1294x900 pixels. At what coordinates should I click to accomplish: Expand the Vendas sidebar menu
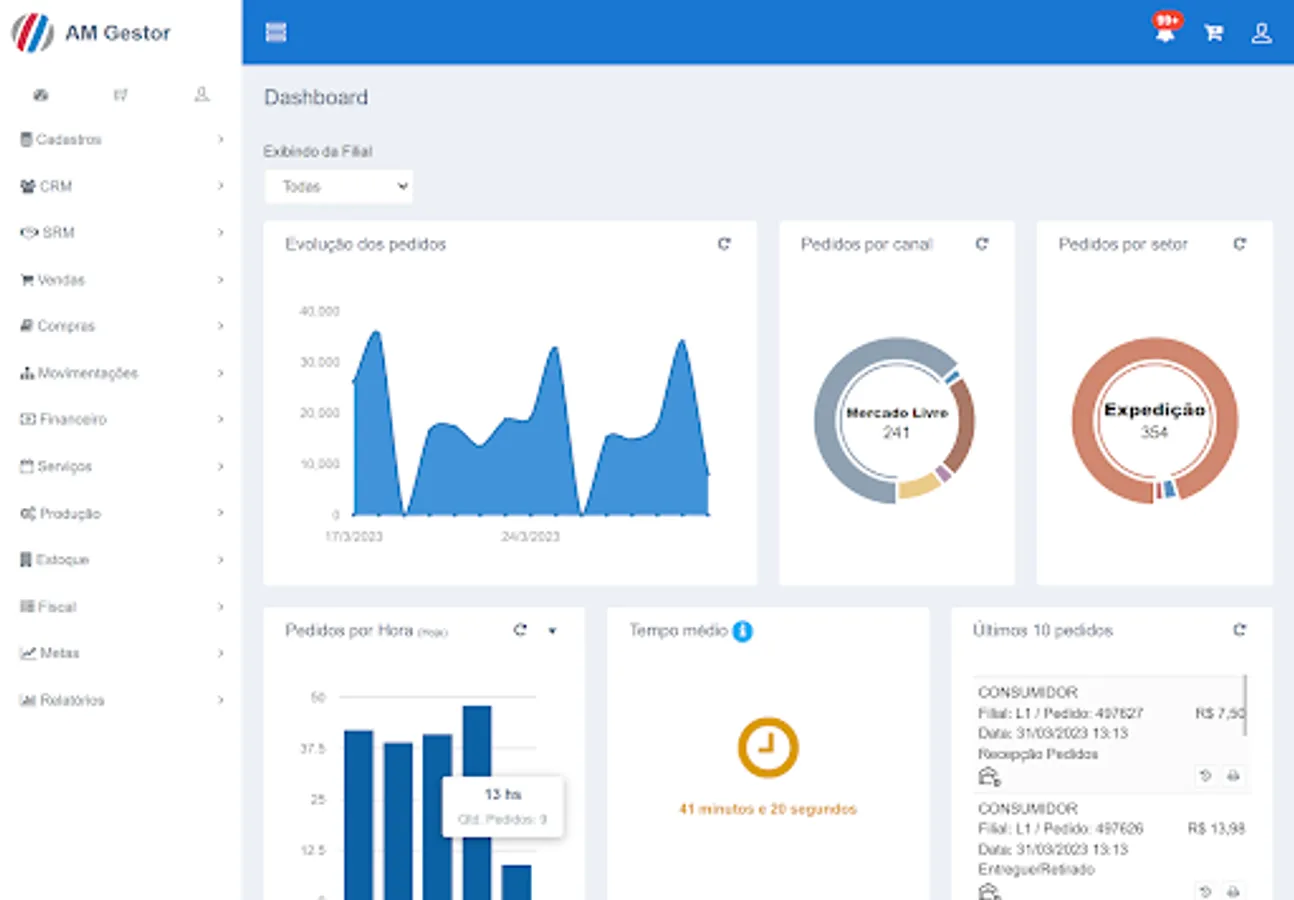[x=121, y=280]
